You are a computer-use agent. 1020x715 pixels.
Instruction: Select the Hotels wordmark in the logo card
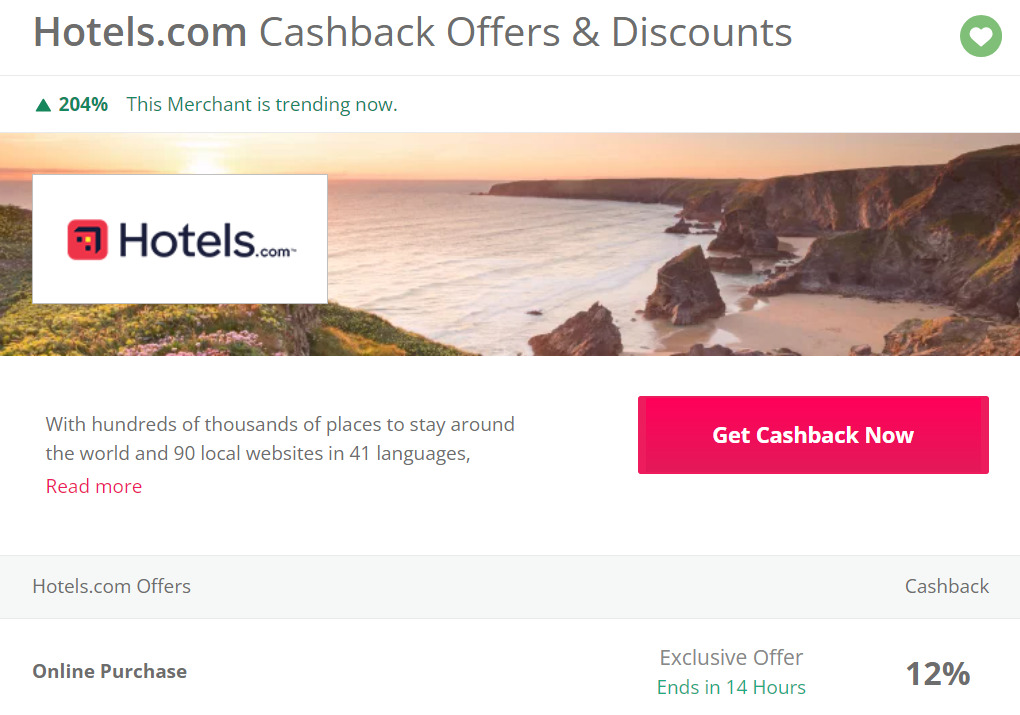point(187,240)
